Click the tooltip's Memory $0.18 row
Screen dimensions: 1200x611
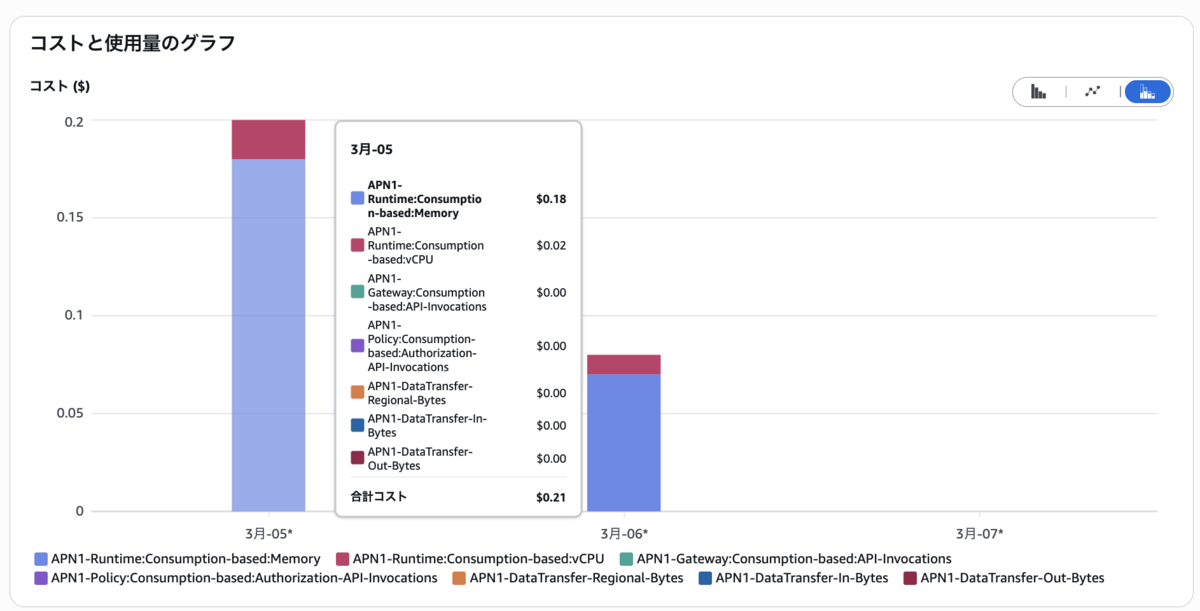point(458,198)
